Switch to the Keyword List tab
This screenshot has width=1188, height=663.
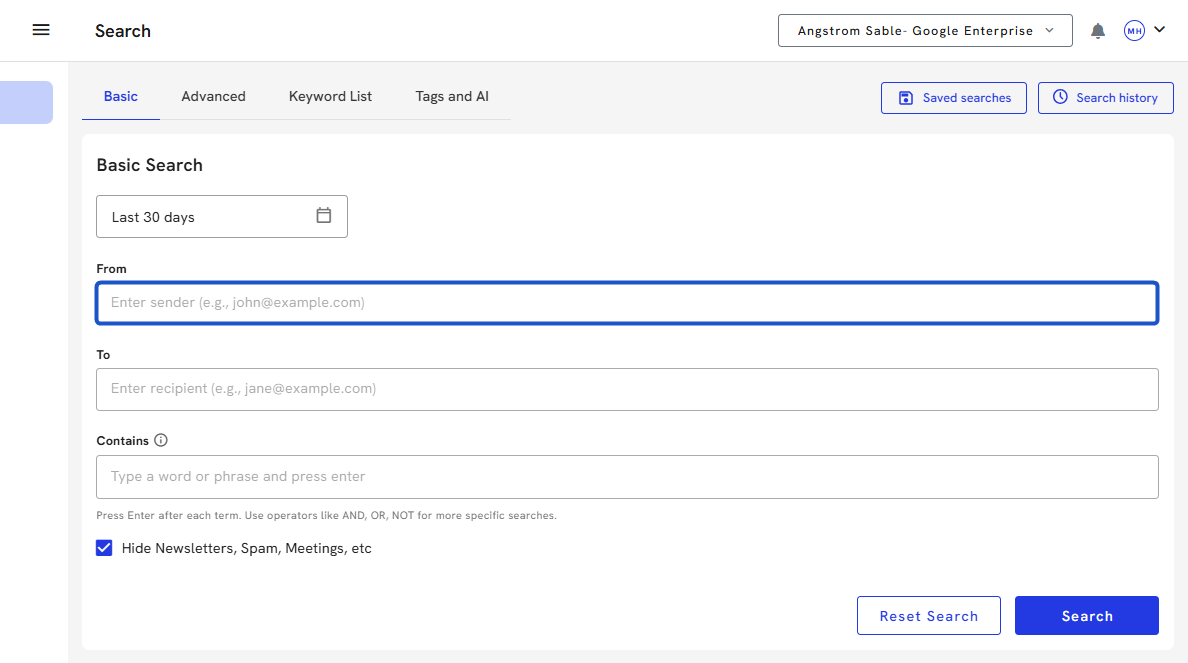tap(330, 96)
